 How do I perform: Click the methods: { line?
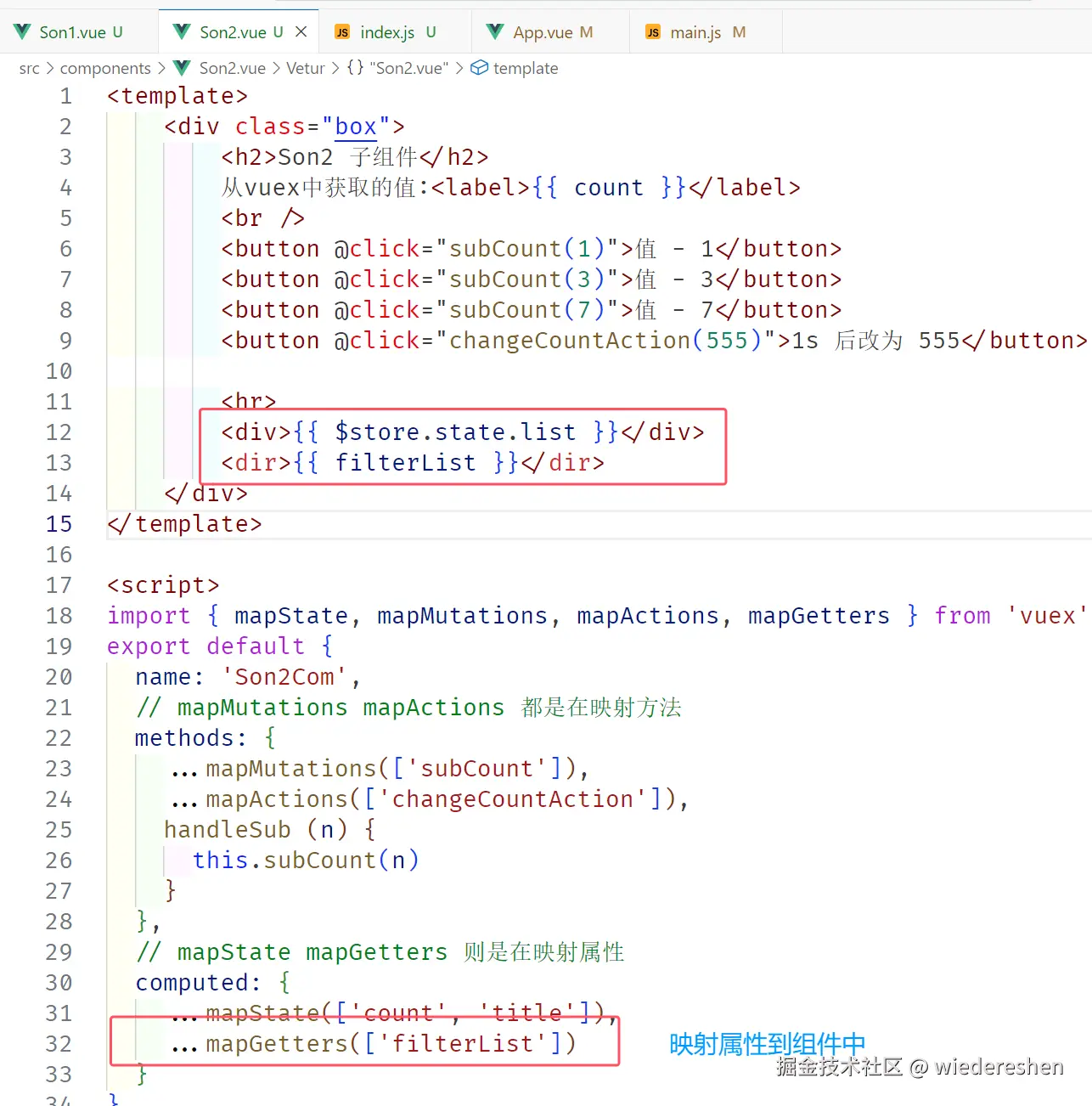tap(205, 738)
